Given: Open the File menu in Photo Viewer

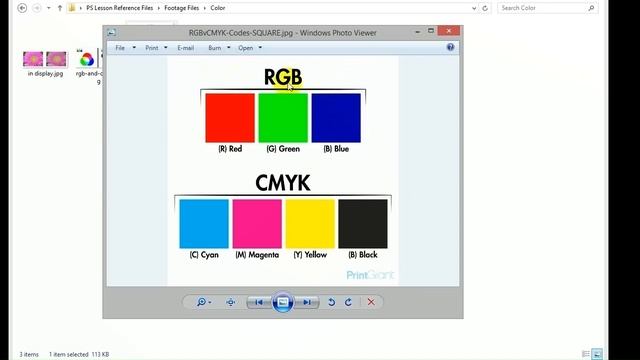Looking at the screenshot, I should point(120,48).
